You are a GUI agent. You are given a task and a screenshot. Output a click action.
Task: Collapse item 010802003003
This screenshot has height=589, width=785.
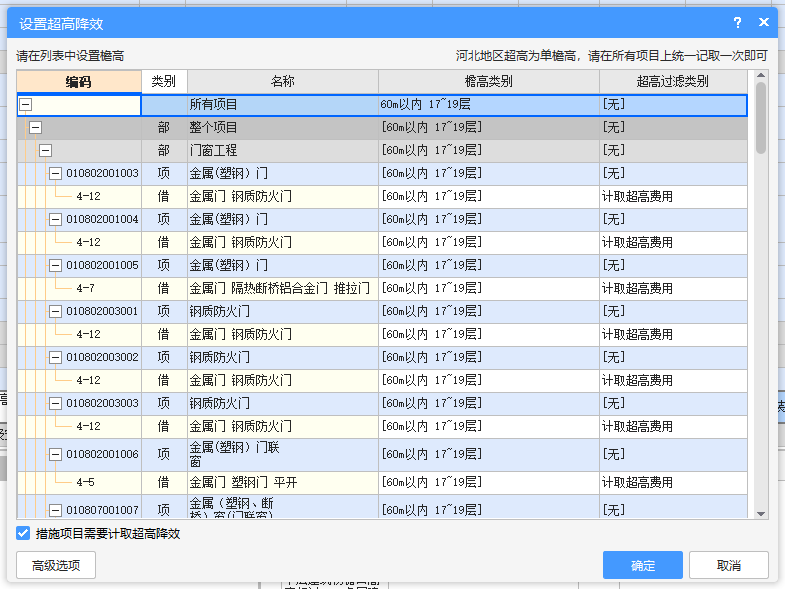(x=55, y=403)
